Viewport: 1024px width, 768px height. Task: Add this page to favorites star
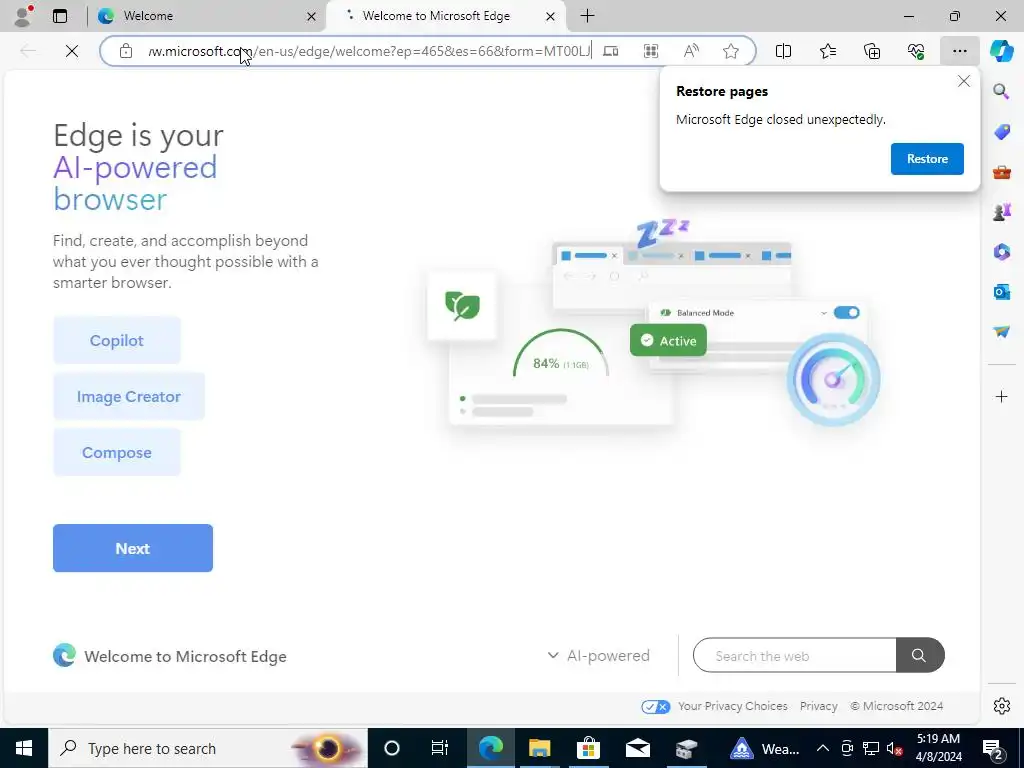coord(731,51)
